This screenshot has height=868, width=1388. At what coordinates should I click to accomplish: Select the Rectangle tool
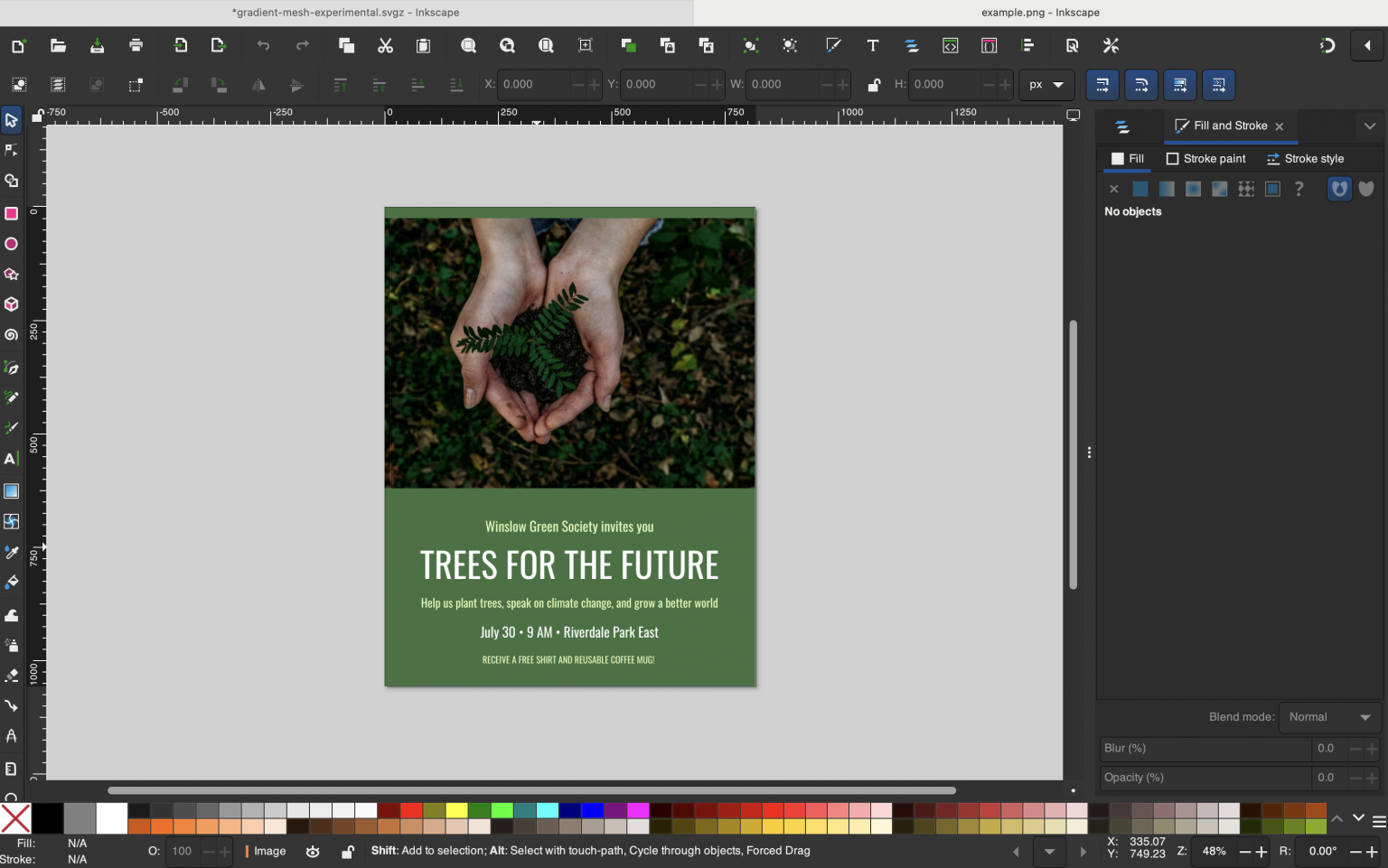[x=12, y=213]
